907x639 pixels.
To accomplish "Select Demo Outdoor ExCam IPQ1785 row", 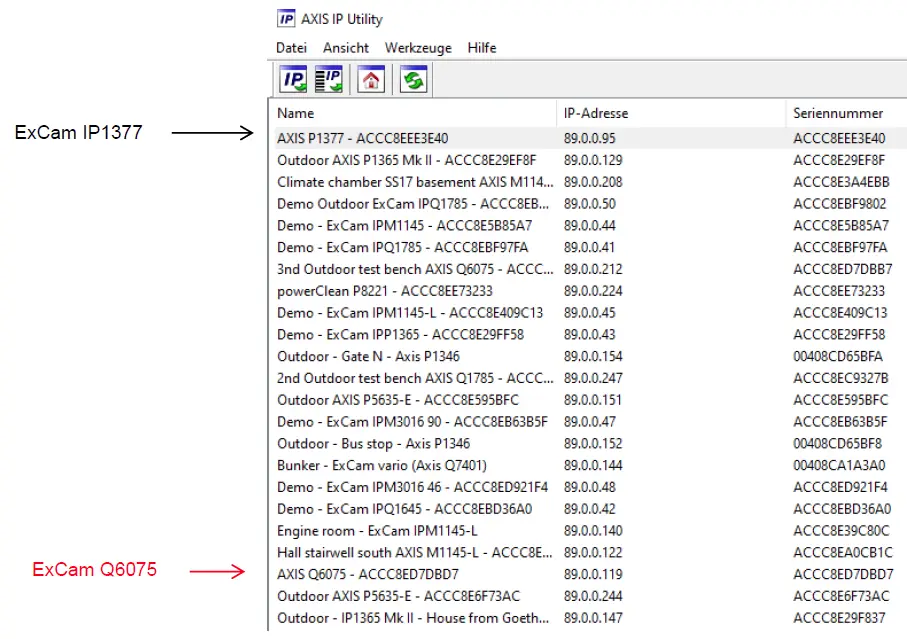I will (589, 204).
